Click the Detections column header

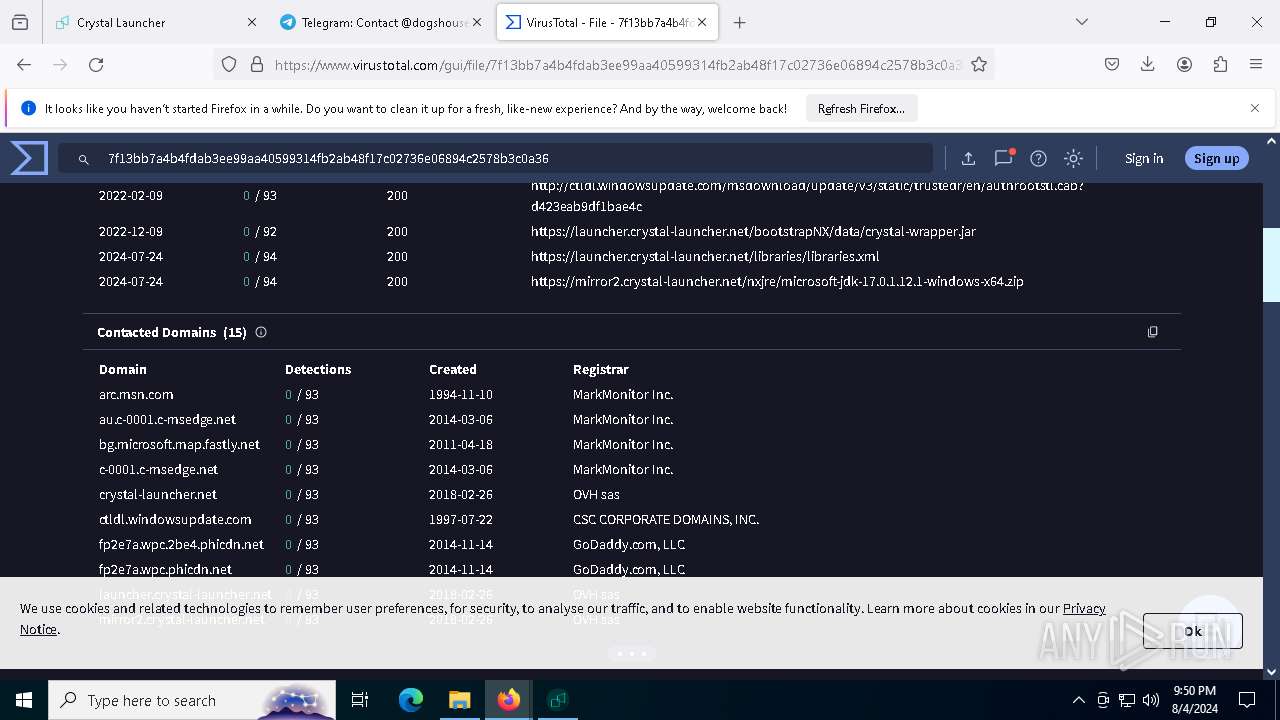click(x=318, y=369)
